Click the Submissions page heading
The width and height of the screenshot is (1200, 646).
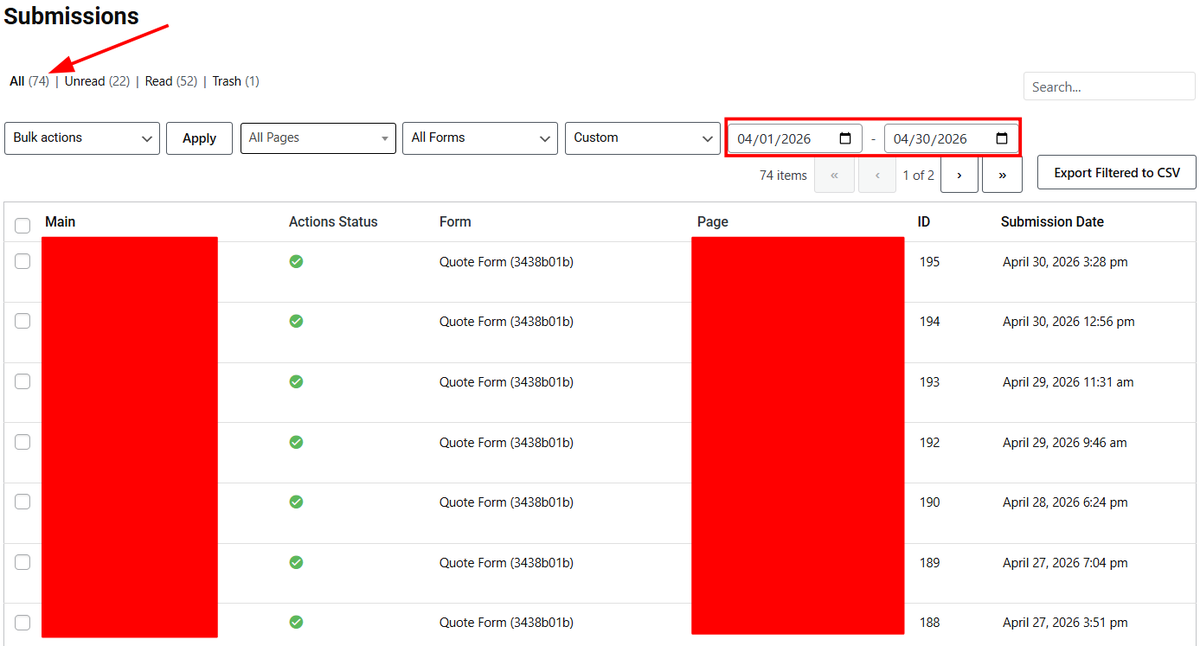tap(71, 16)
